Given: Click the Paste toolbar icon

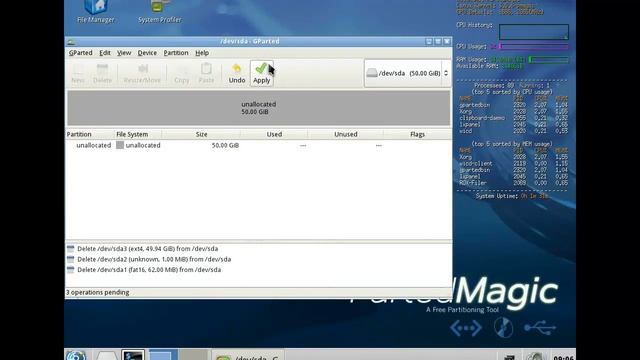Looking at the screenshot, I should (x=206, y=73).
